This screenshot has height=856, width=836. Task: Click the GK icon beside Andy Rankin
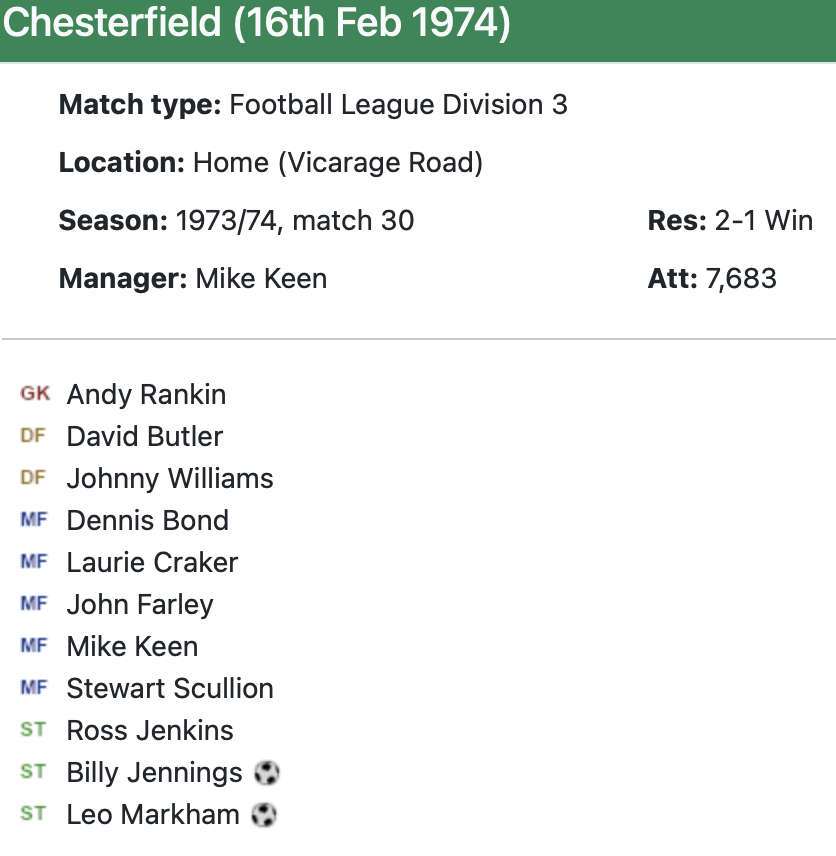click(34, 394)
